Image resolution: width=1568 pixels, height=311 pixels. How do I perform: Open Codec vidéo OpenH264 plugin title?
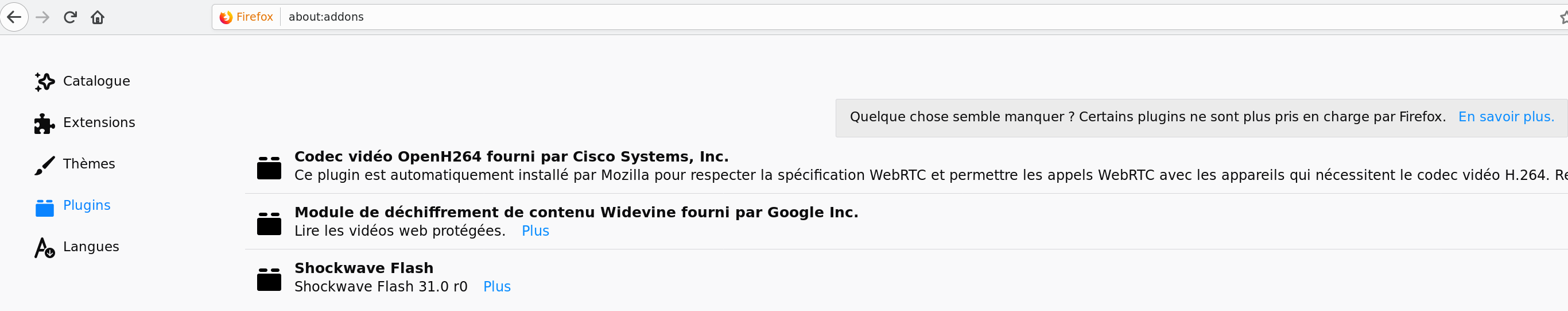click(511, 157)
